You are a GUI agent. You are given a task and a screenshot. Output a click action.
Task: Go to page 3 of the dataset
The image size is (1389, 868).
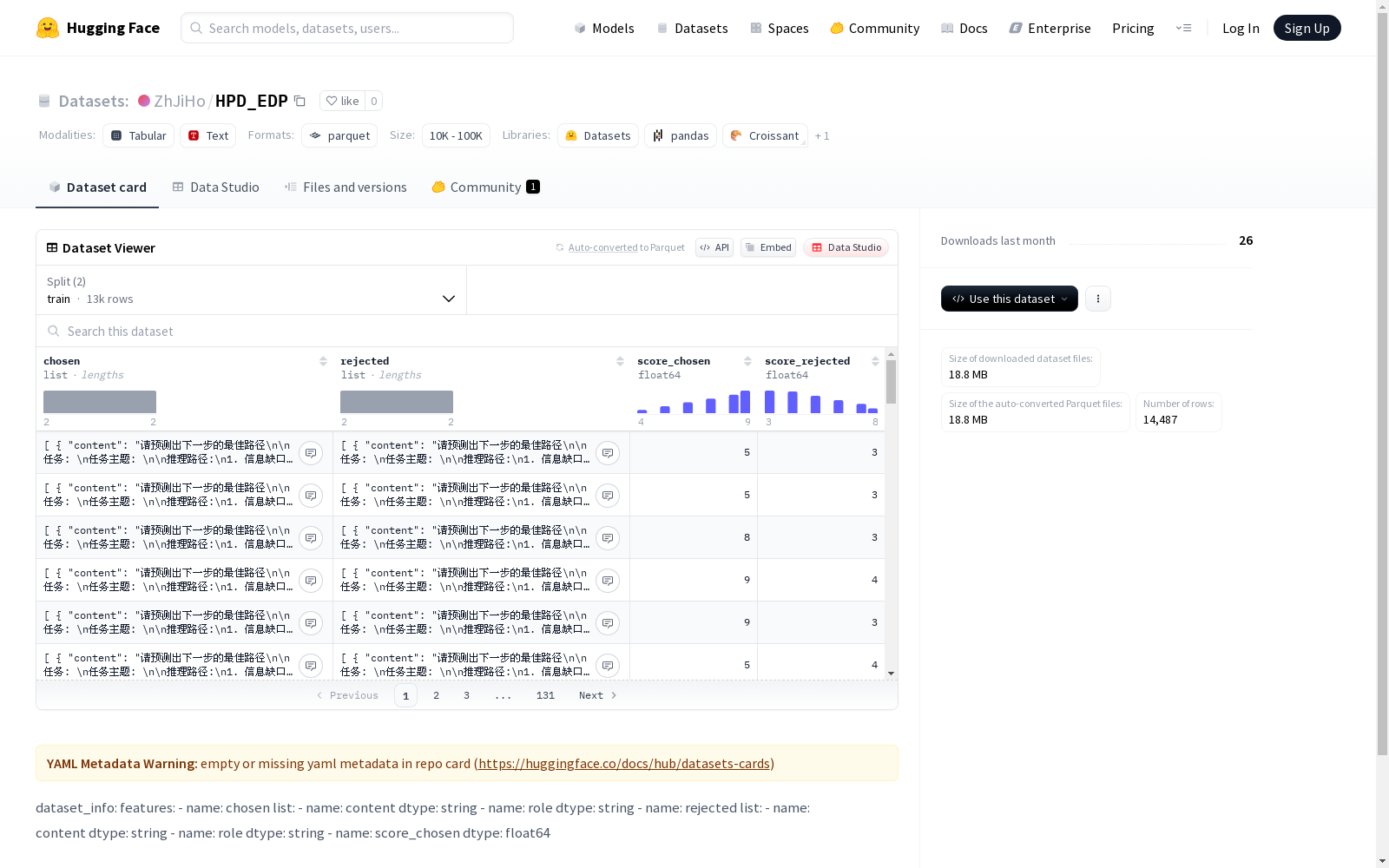(x=466, y=695)
